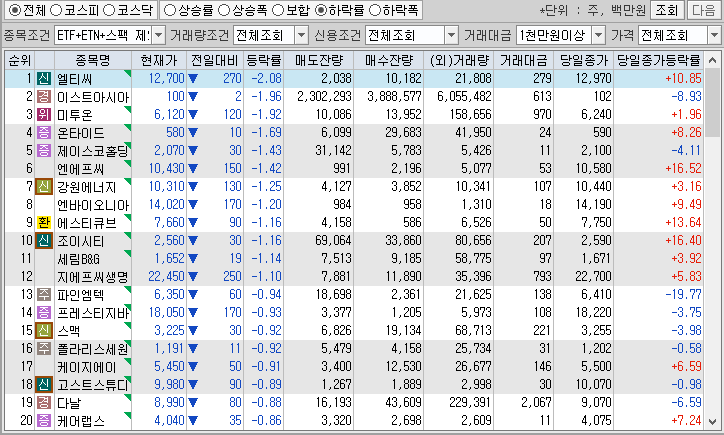This screenshot has height=435, width=724.
Task: Click the 주 badge icon beside 파인엠텍
Action: point(44,295)
